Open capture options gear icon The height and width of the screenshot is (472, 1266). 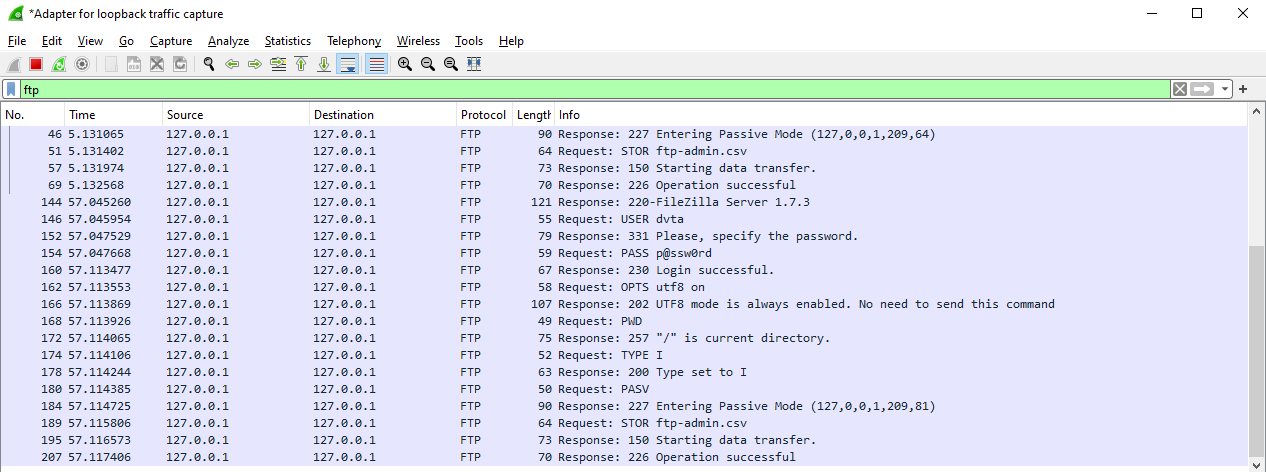pos(82,64)
